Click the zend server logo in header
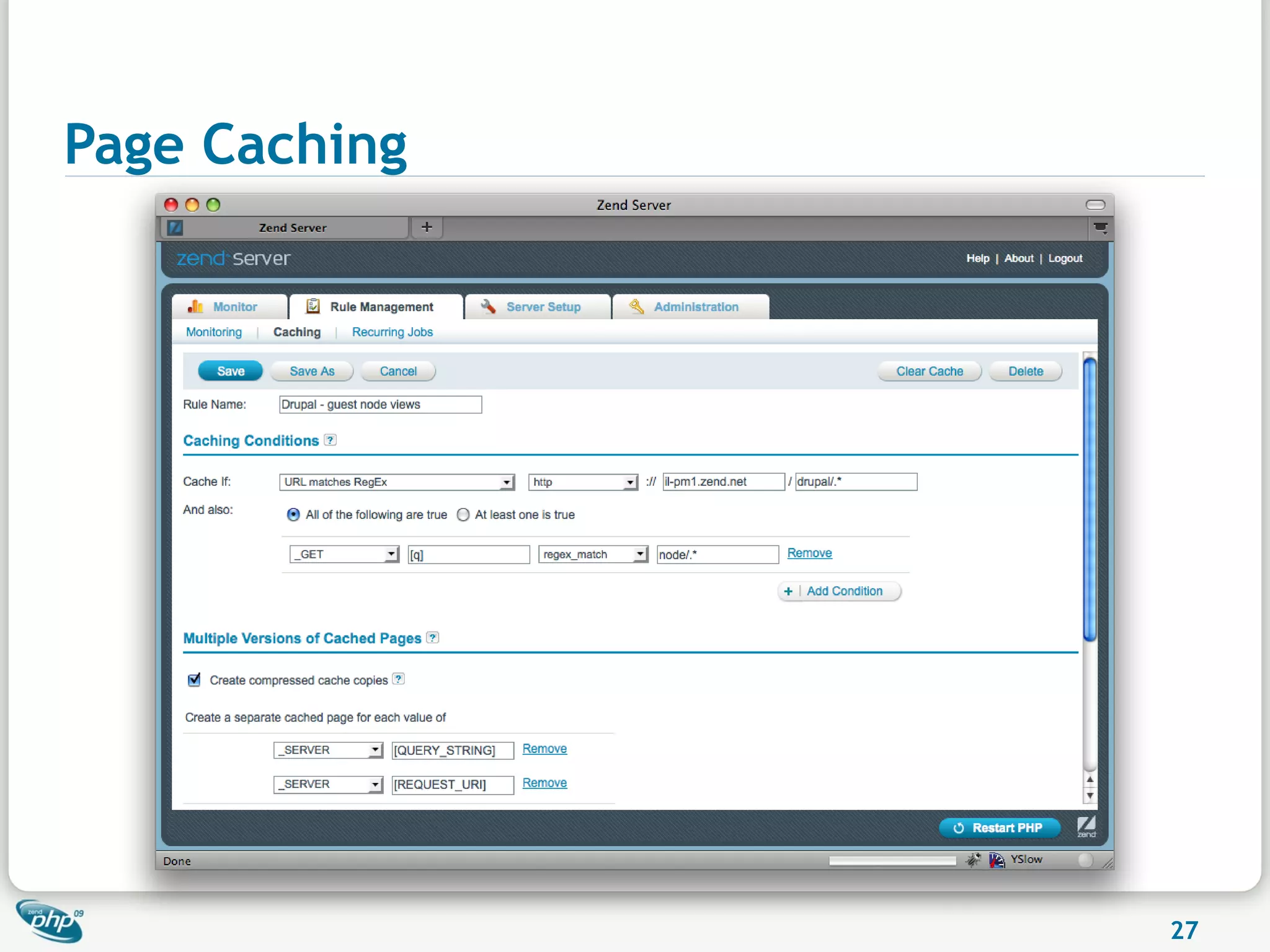1270x952 pixels. 234,258
